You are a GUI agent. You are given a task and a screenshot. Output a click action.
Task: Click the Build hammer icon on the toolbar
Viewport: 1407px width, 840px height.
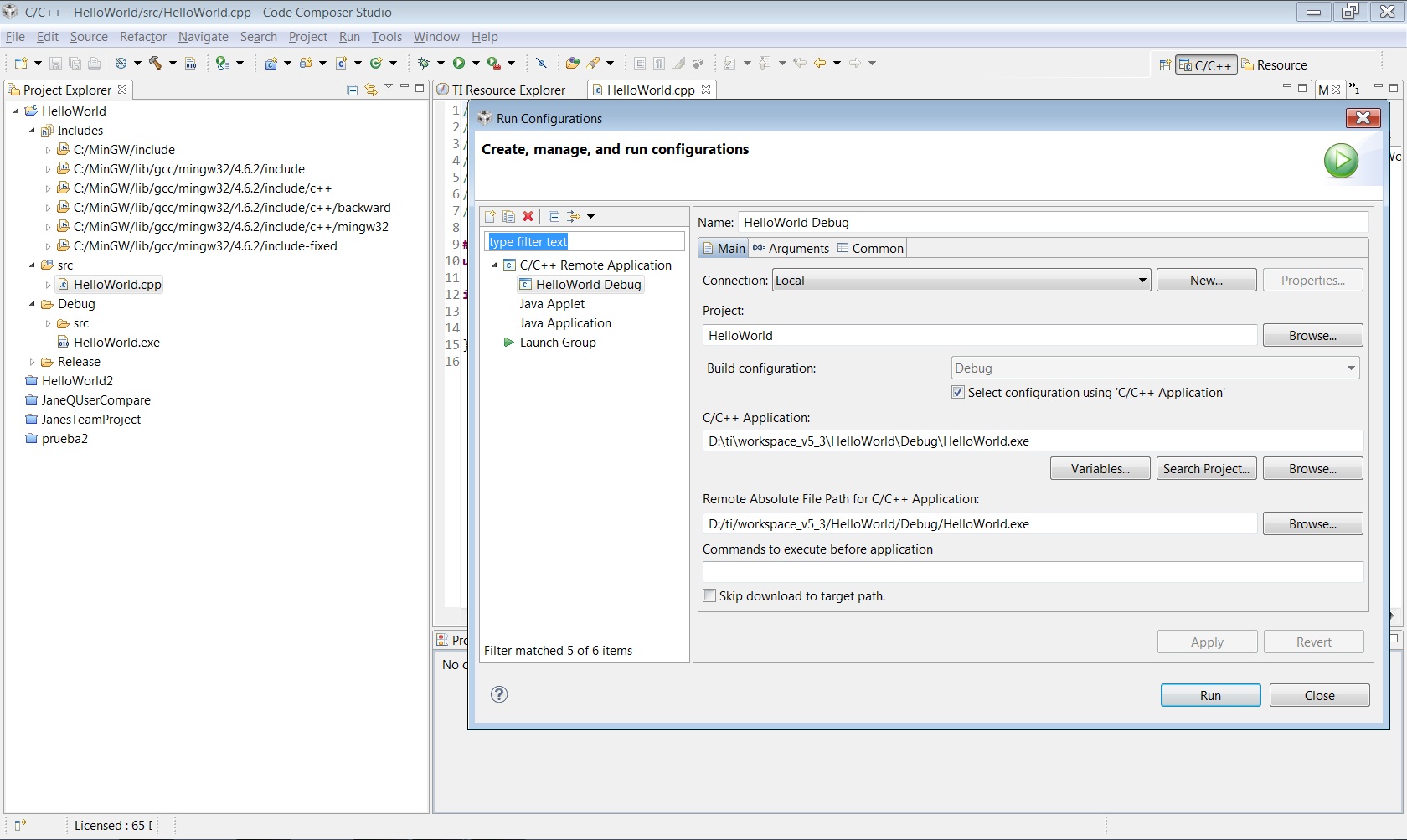click(157, 63)
